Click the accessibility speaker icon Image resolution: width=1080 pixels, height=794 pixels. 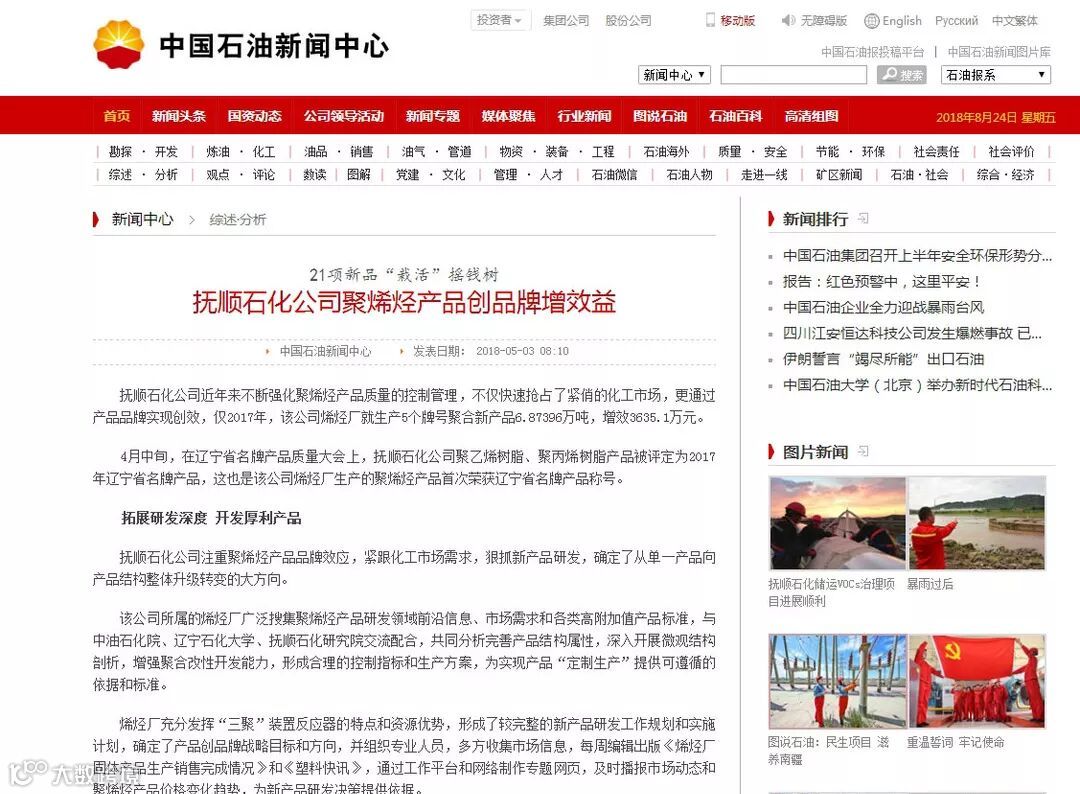click(x=788, y=21)
